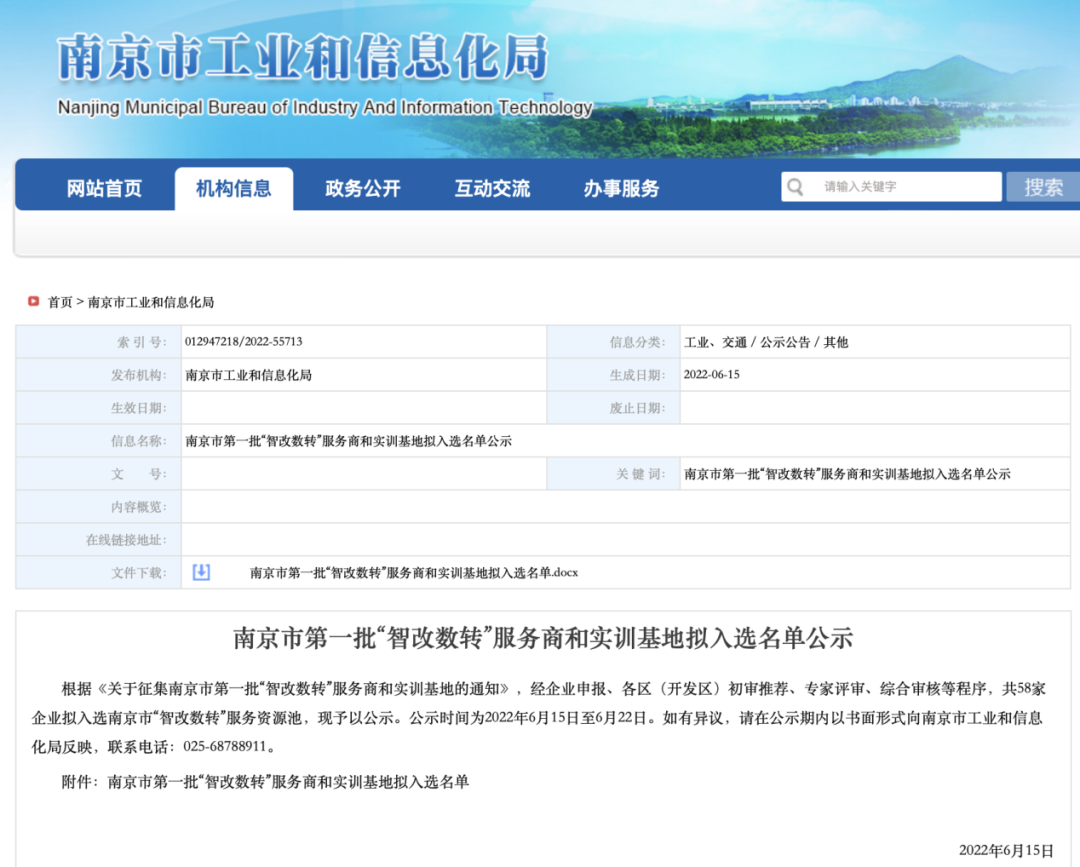Screen dimensions: 1080x867
Task: Click the 生成日期 value 2022-06-15
Action: tap(712, 375)
